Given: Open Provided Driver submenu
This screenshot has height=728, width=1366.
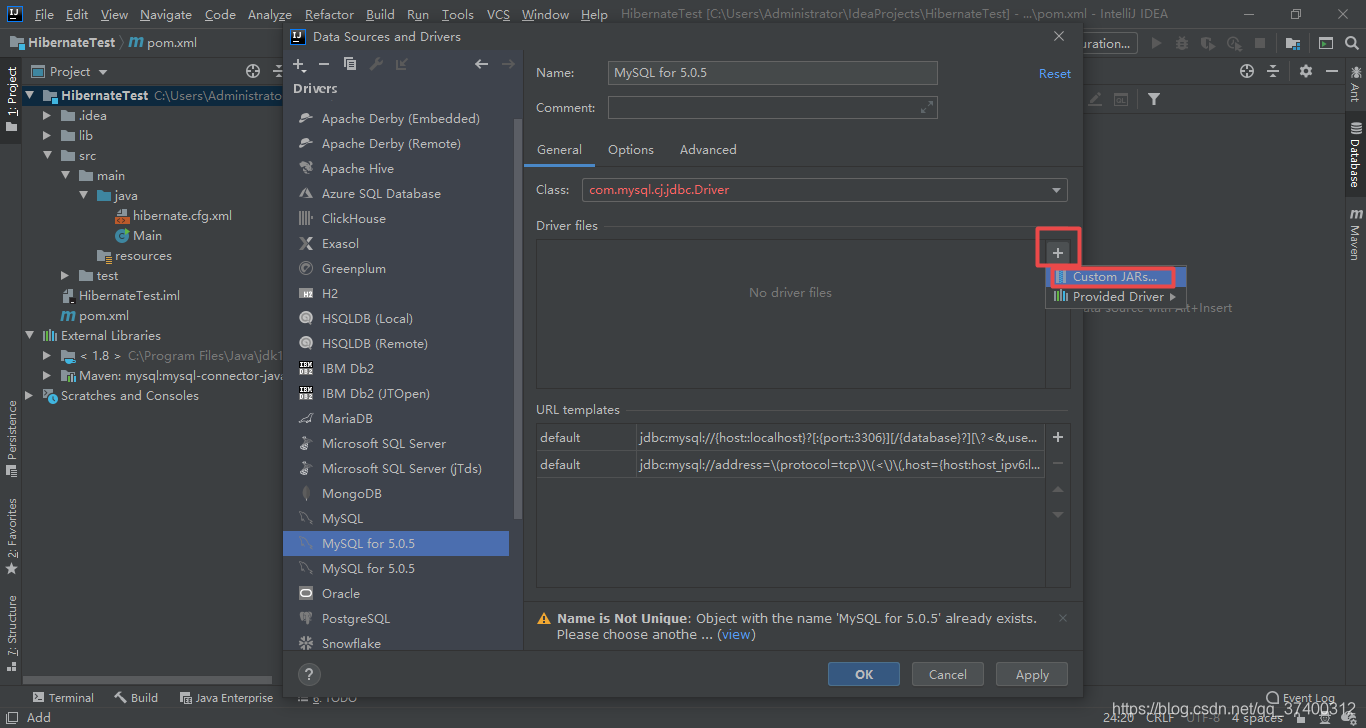Looking at the screenshot, I should [x=1116, y=297].
